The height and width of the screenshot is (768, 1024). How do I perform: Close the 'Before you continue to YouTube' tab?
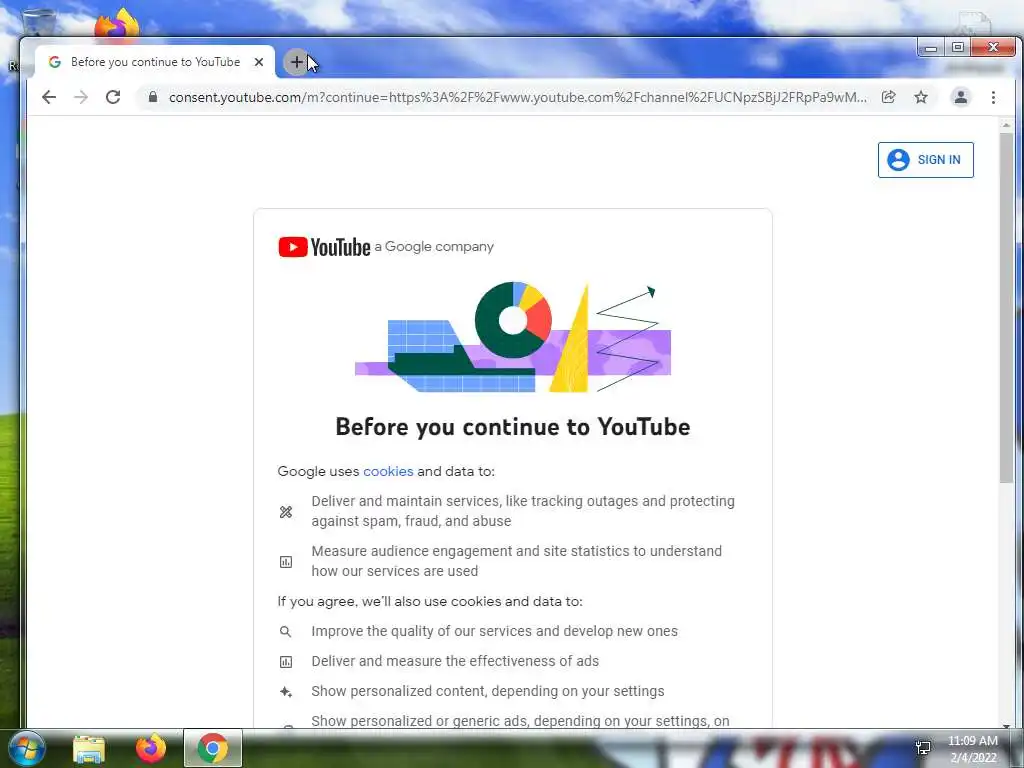tap(259, 62)
